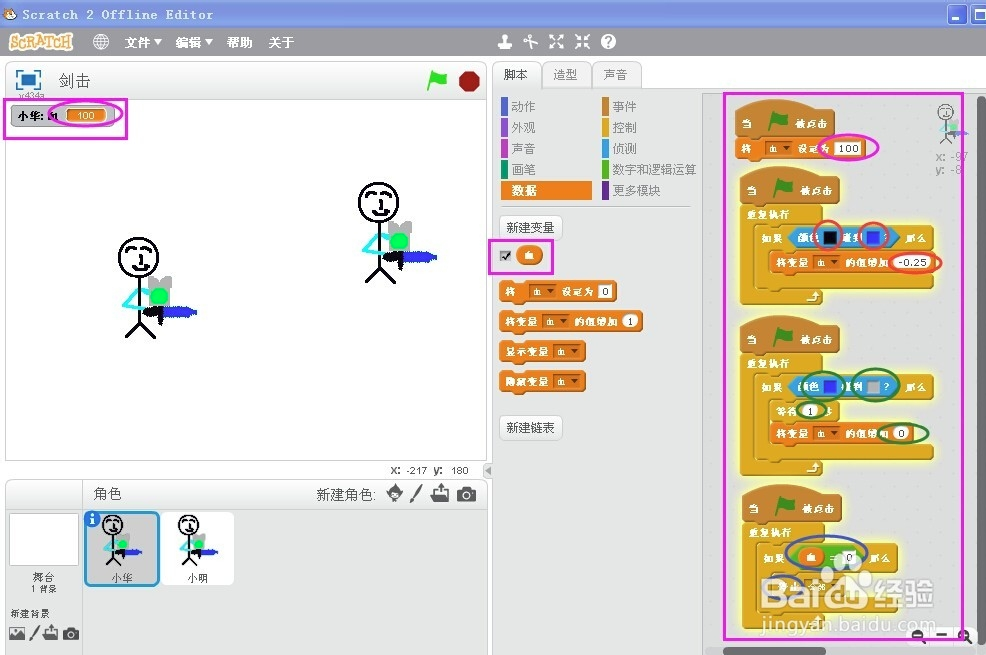Open the 关于 menu item

281,42
